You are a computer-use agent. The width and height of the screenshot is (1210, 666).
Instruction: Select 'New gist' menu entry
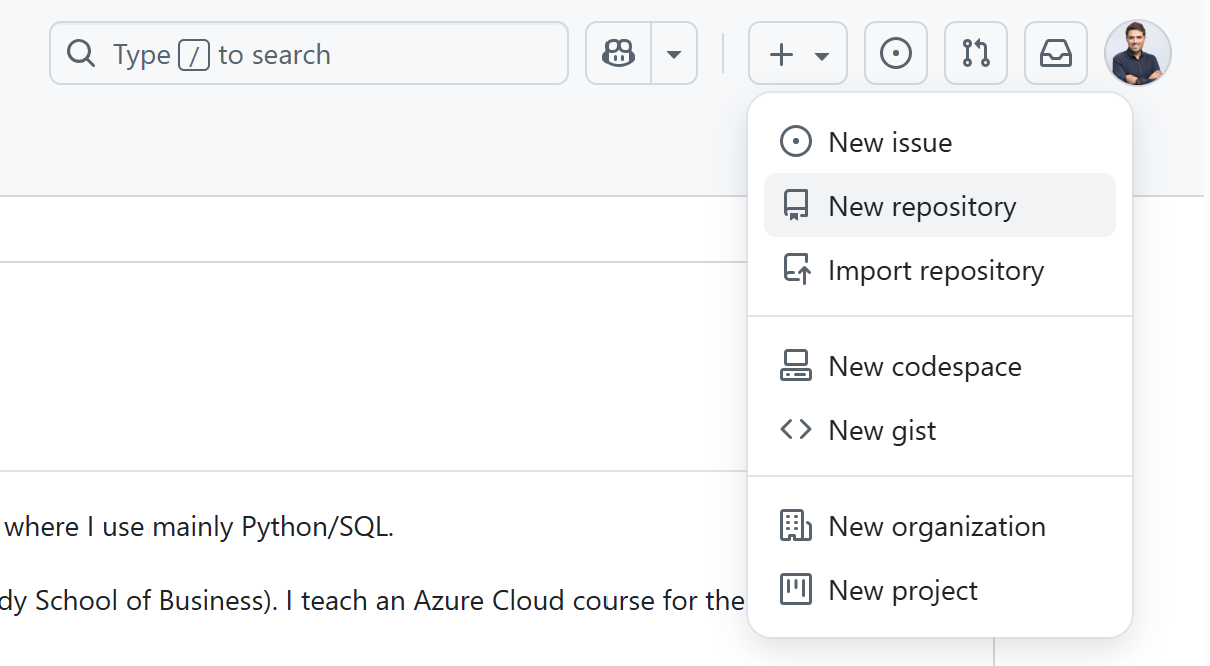pyautogui.click(x=882, y=430)
